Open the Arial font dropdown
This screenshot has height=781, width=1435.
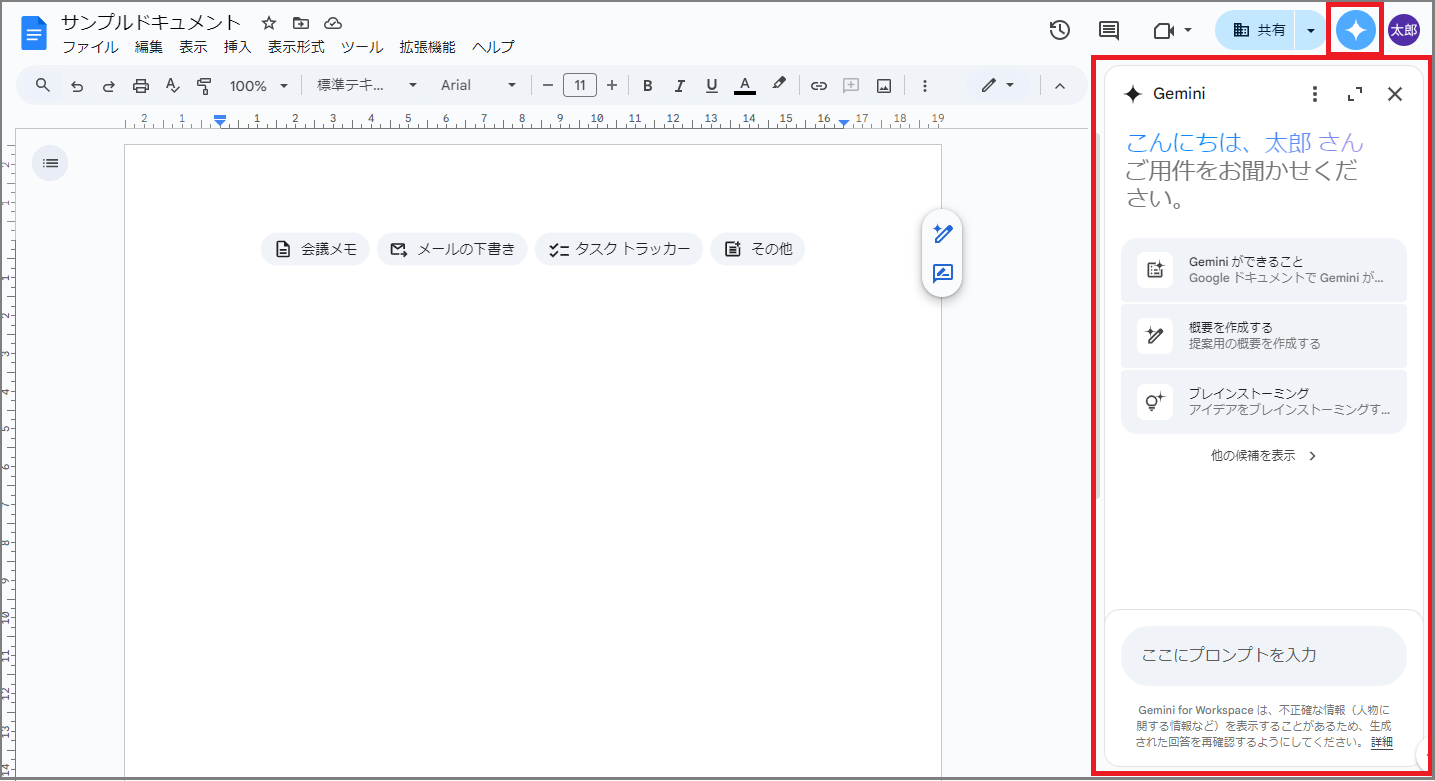point(479,86)
